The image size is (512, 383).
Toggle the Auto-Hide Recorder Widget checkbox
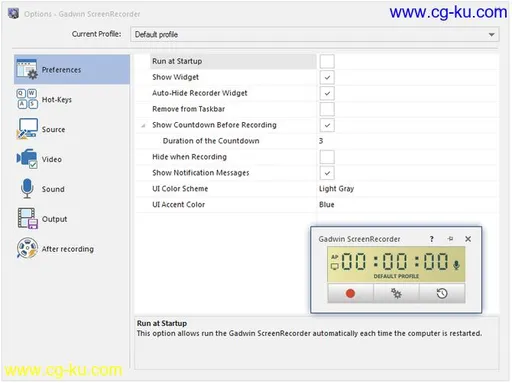pyautogui.click(x=327, y=93)
